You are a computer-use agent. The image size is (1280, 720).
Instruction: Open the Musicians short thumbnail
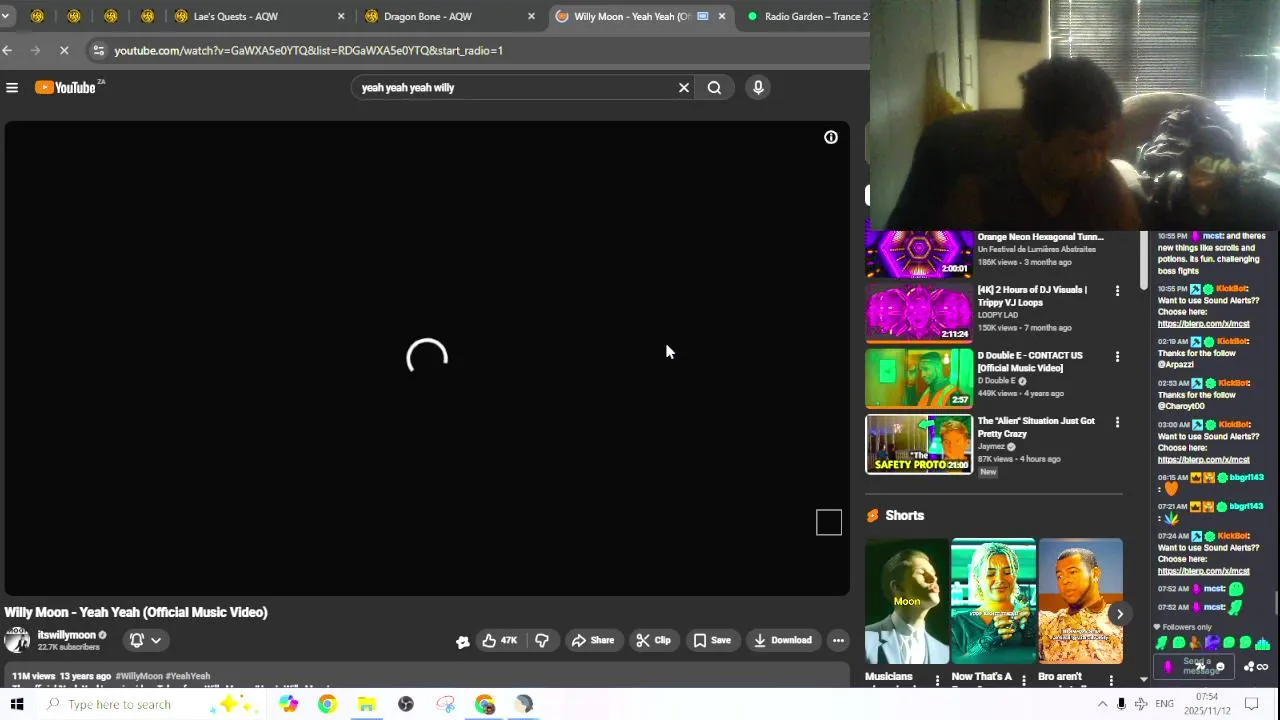coord(907,601)
